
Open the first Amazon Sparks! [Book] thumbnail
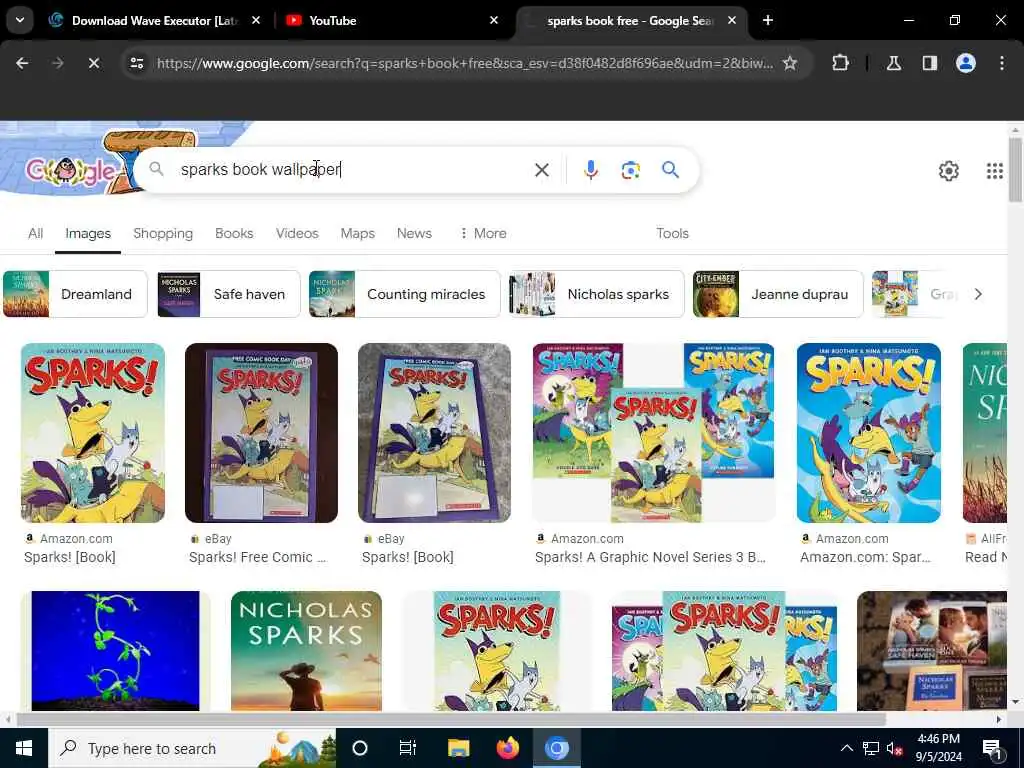tap(93, 433)
